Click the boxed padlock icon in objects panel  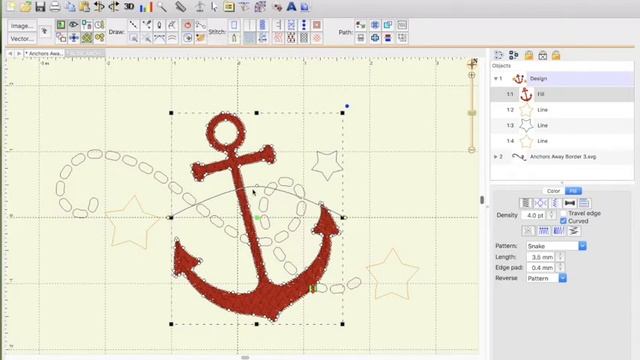542,55
